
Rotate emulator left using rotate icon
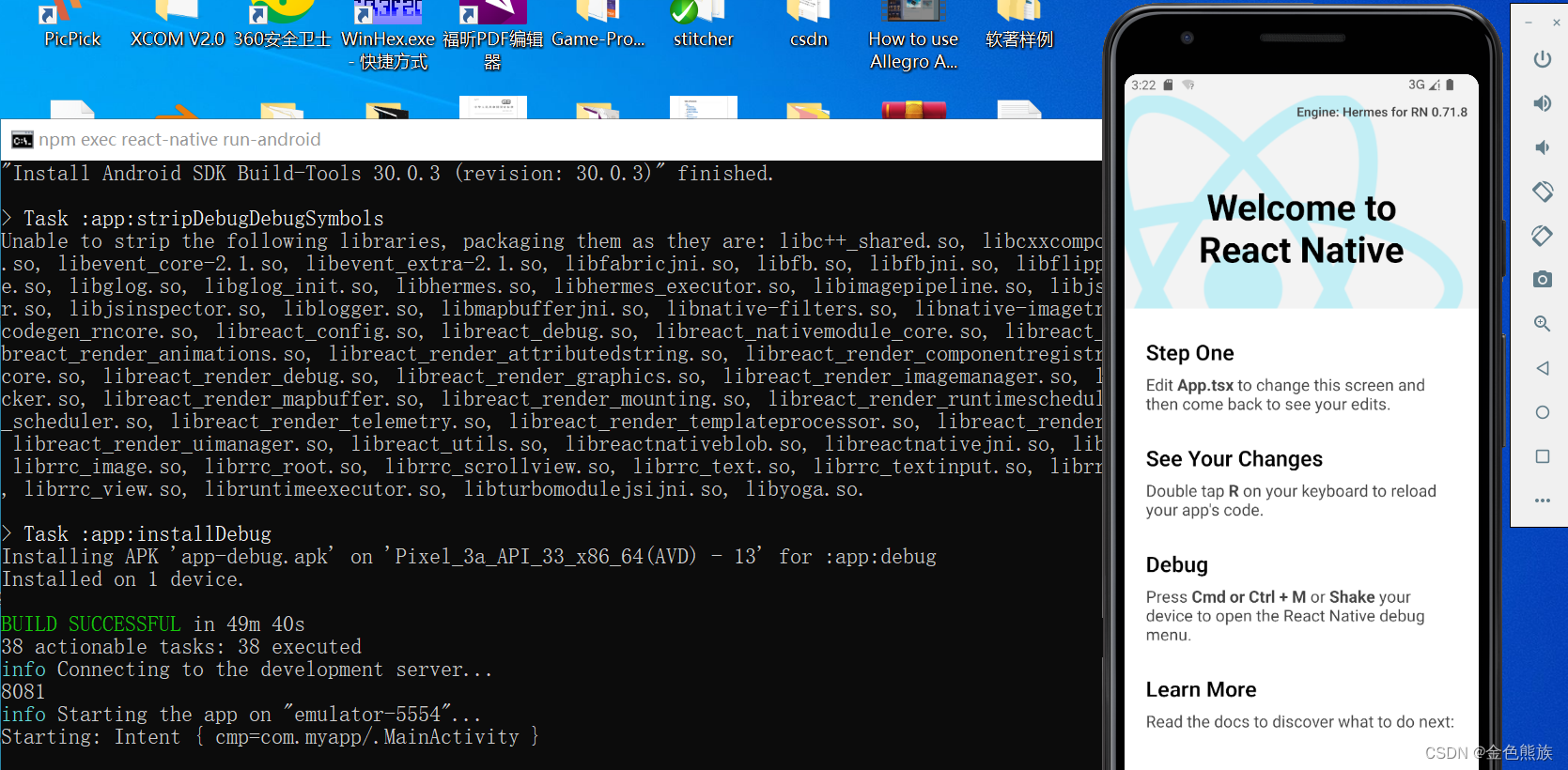pos(1542,192)
